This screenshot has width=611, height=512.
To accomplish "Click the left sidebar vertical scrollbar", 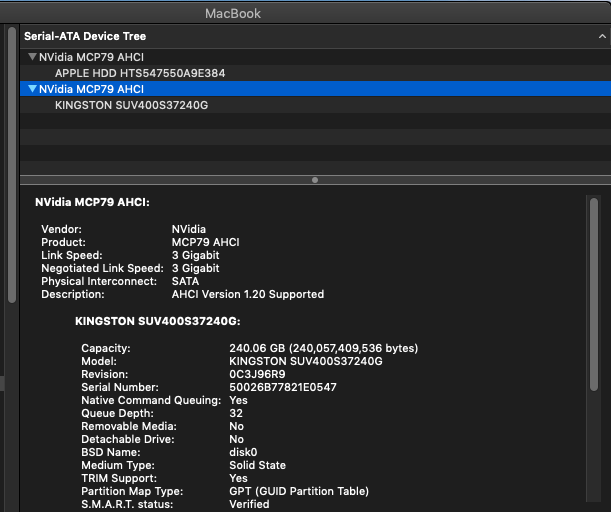I will pos(12,164).
